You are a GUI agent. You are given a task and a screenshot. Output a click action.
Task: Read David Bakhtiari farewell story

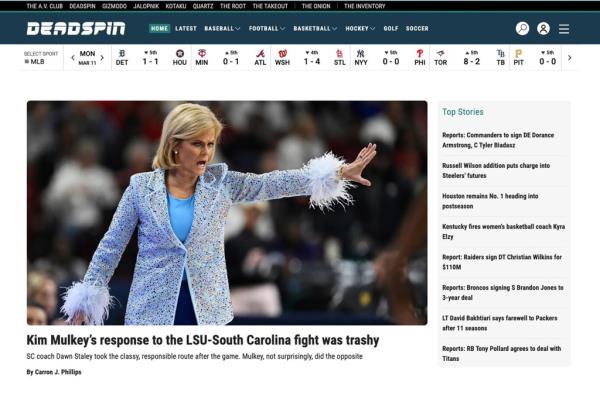tap(500, 323)
